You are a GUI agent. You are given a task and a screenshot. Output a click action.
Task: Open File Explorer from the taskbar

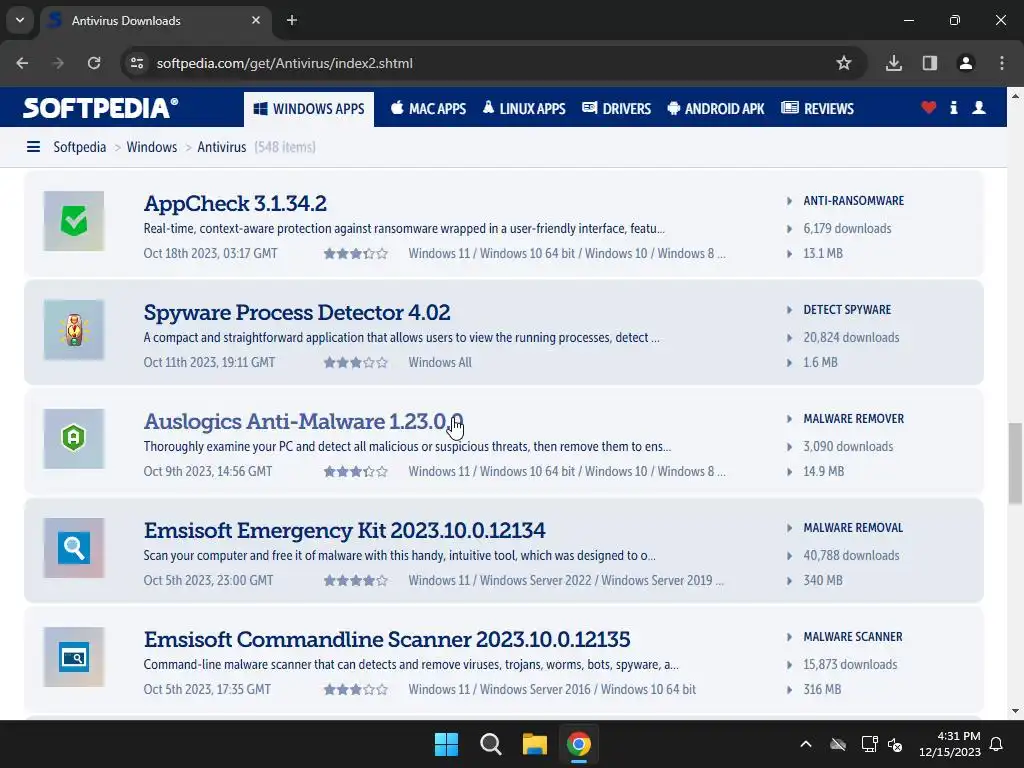click(534, 744)
